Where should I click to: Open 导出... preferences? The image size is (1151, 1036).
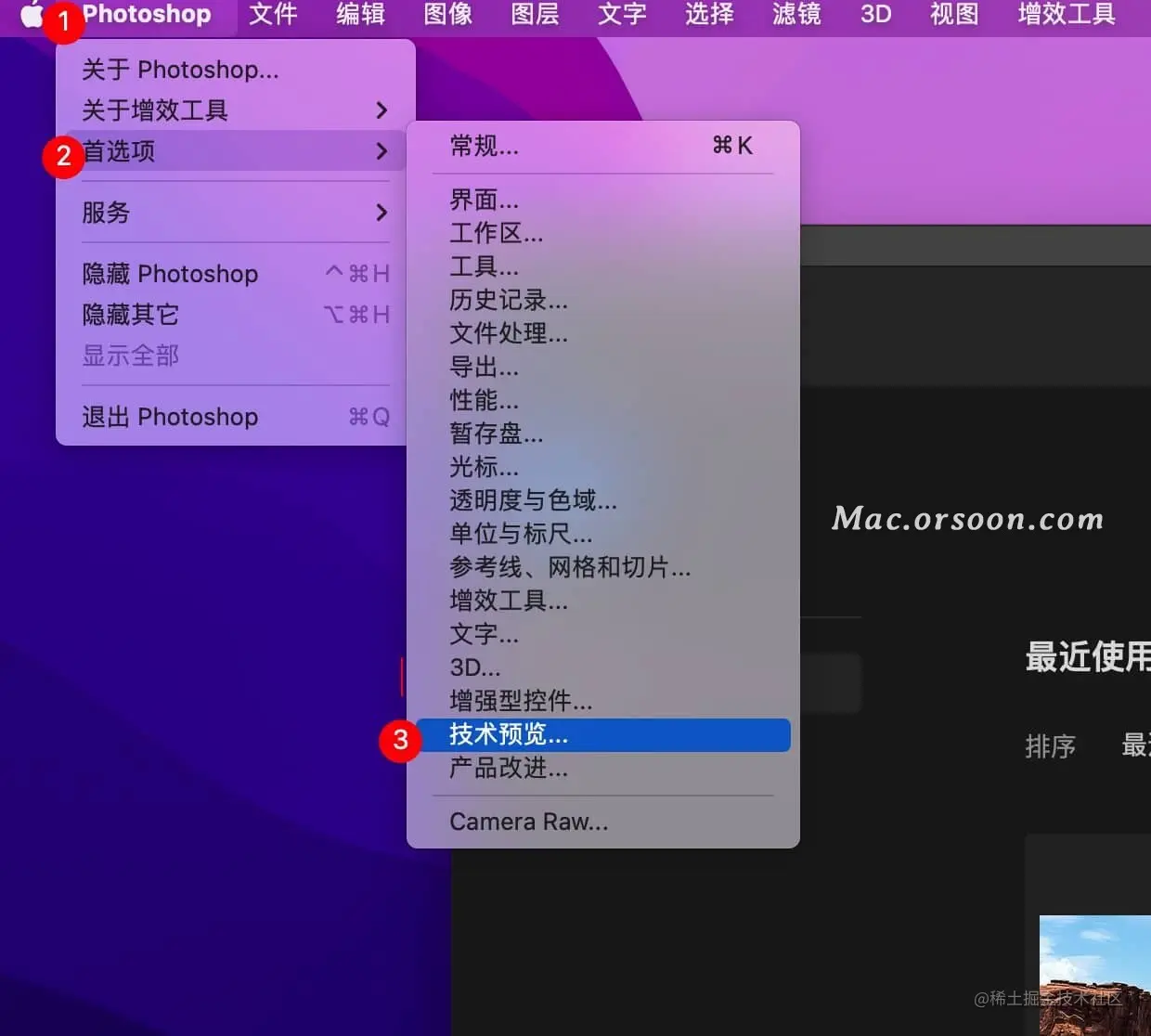click(x=603, y=367)
